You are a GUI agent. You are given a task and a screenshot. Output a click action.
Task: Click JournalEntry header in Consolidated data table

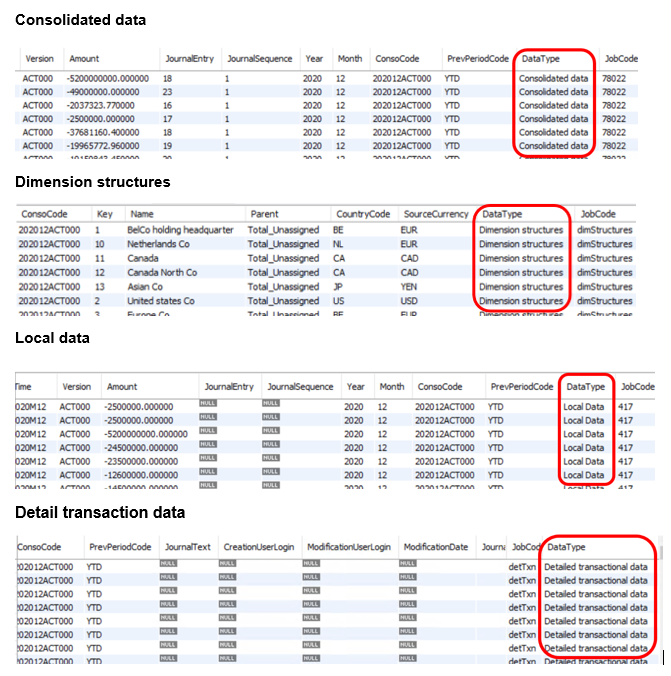(x=190, y=59)
